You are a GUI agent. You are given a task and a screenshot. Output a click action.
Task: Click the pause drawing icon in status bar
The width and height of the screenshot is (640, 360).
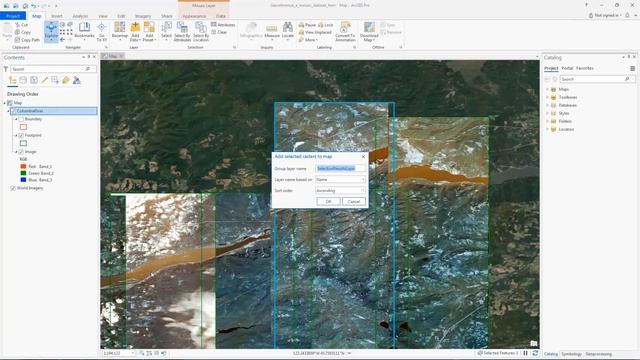point(526,353)
